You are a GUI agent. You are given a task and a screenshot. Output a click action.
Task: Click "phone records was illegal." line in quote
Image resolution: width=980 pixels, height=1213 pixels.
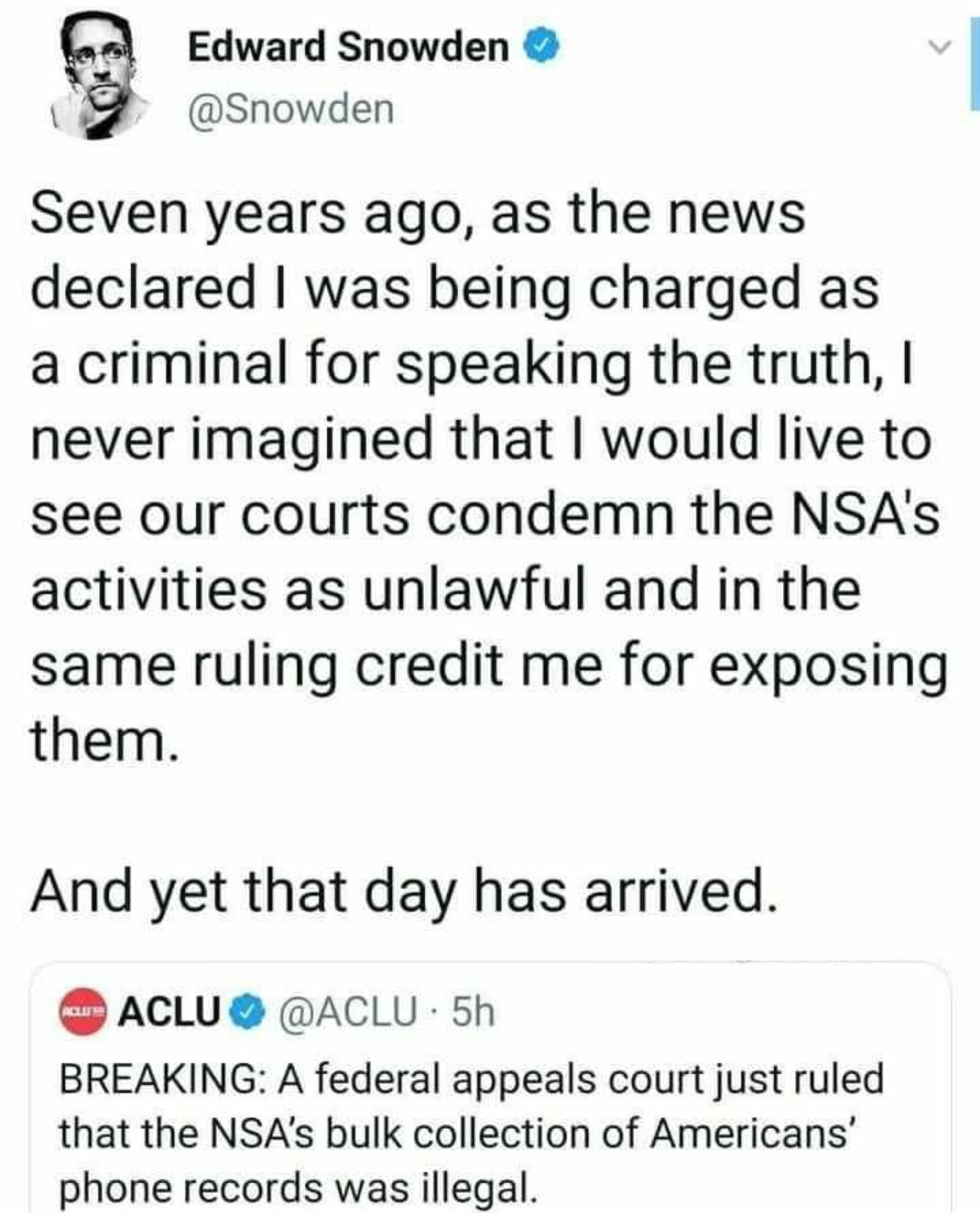coord(298,1188)
